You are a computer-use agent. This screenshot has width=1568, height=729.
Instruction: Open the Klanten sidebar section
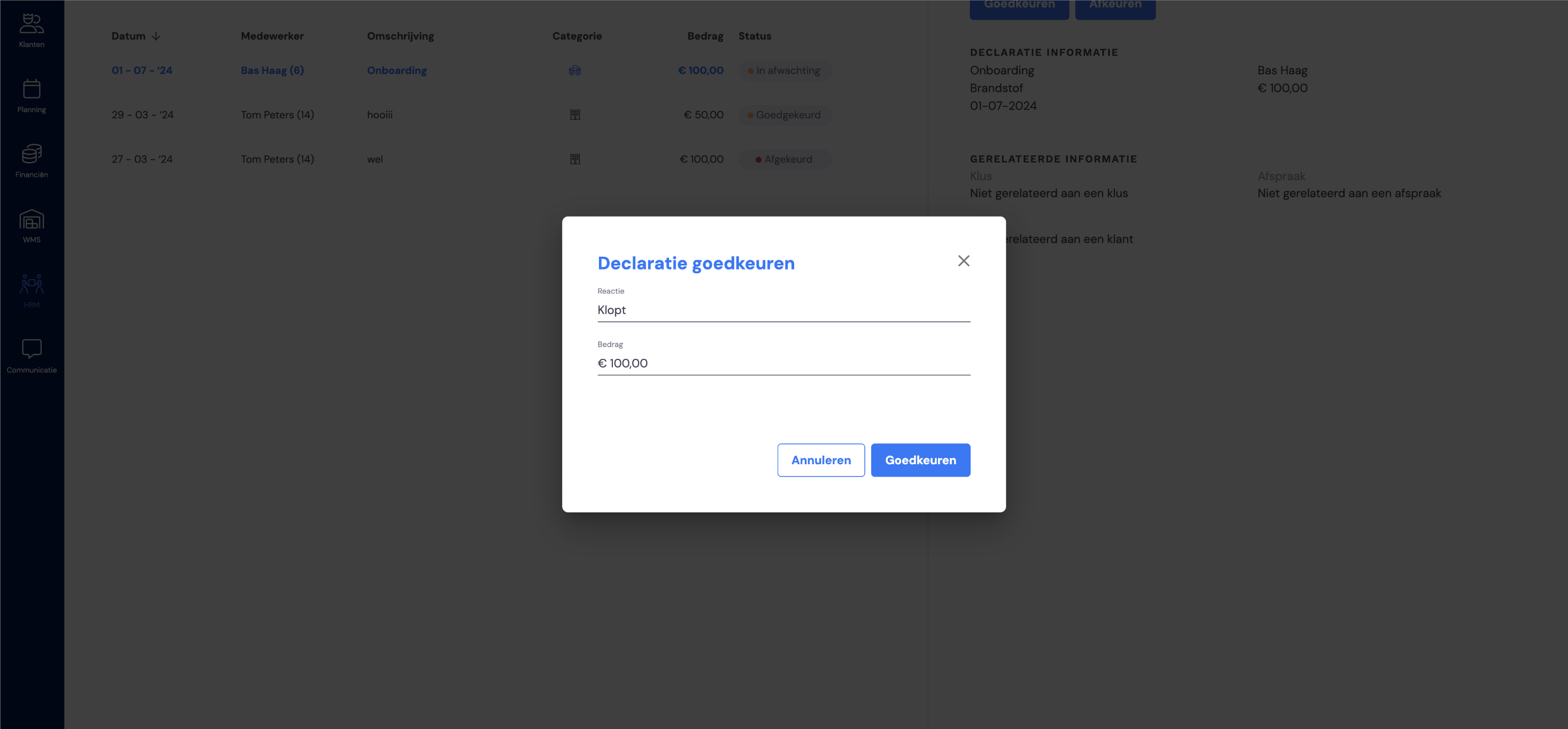[32, 30]
